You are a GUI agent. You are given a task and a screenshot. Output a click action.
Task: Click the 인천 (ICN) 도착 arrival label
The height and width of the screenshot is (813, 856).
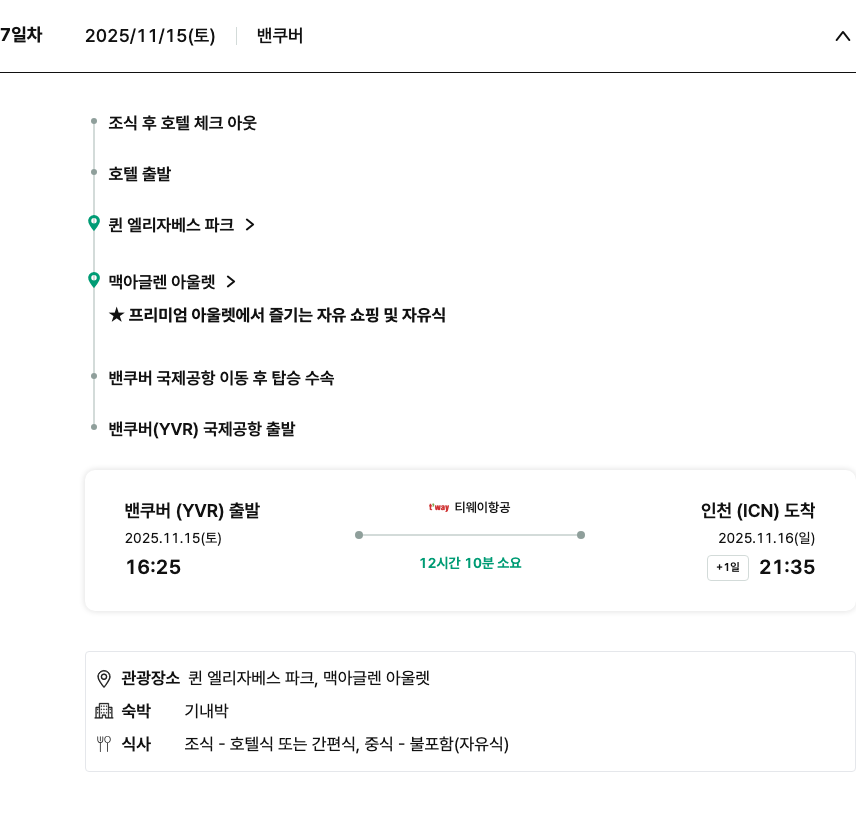758,511
